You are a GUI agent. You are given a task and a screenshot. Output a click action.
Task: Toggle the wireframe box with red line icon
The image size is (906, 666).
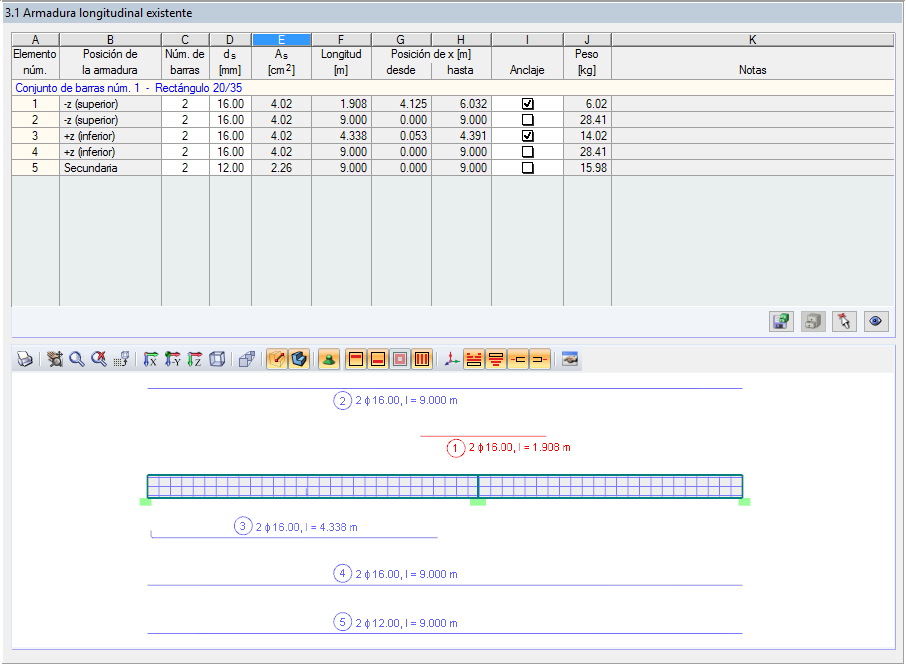pyautogui.click(x=277, y=359)
